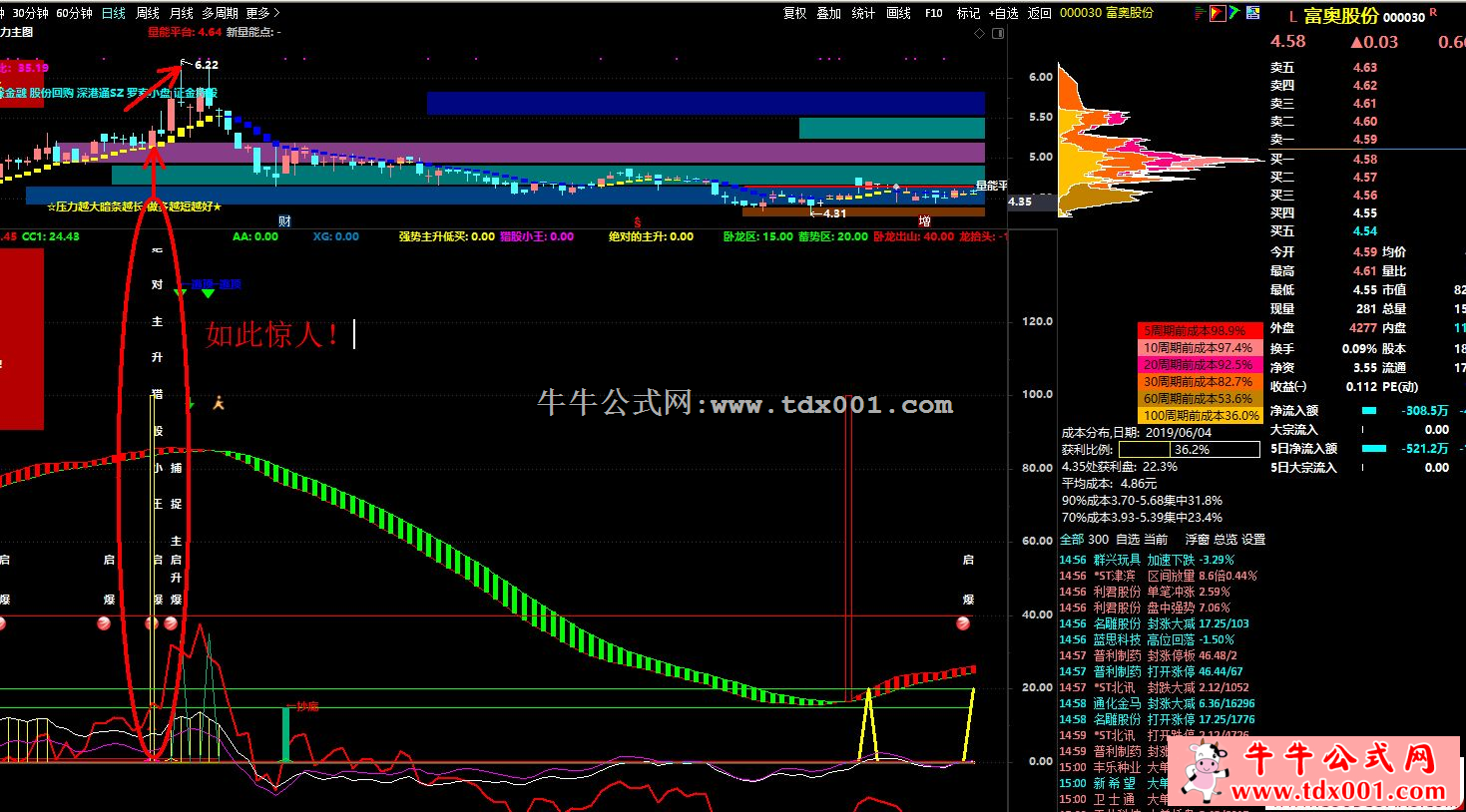Switch the alerts list to 300
Image resolution: width=1466 pixels, height=812 pixels.
1098,539
